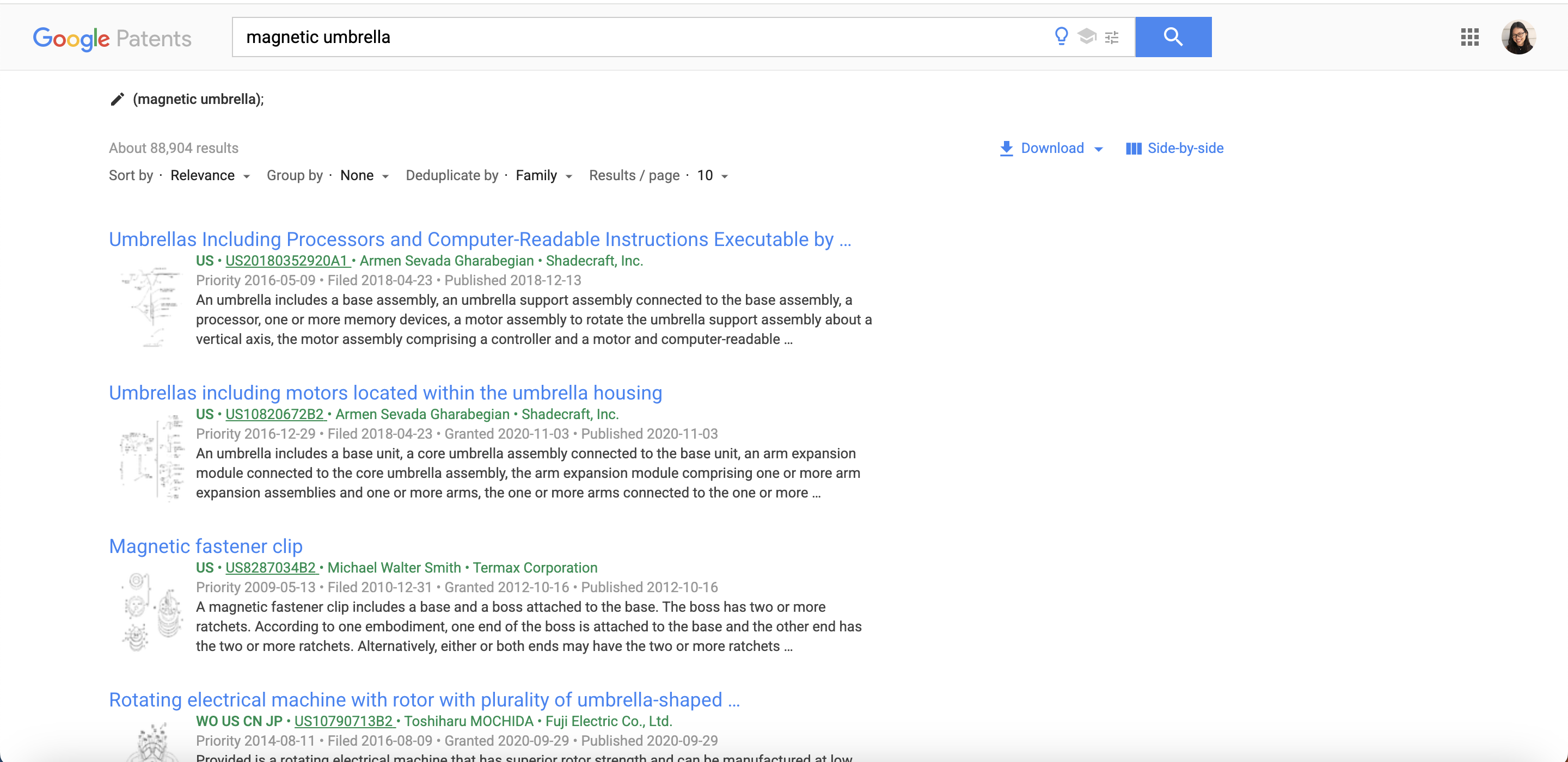Click the lightbulb icon in search bar
Image resolution: width=1568 pixels, height=762 pixels.
pyautogui.click(x=1061, y=36)
